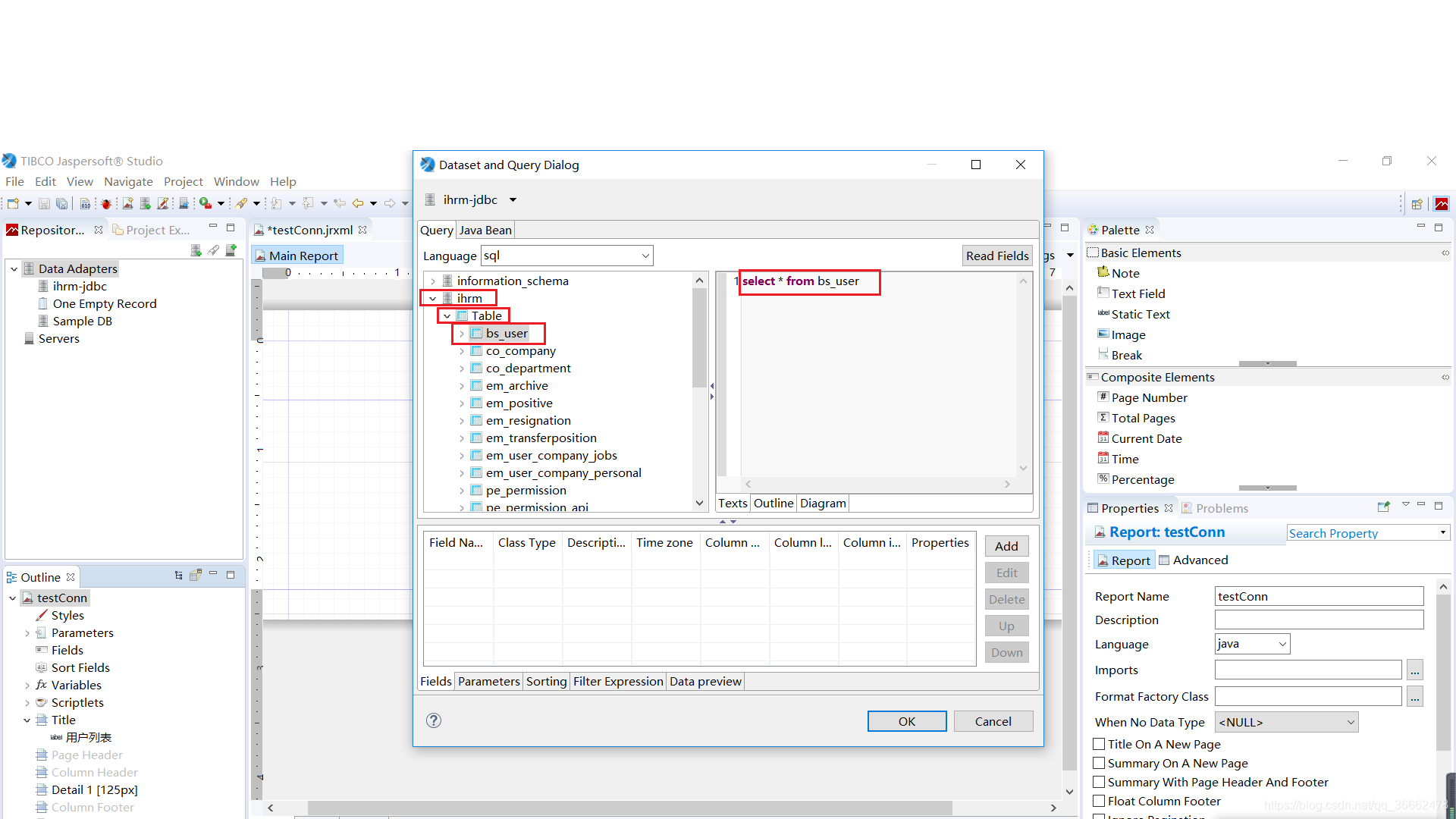The height and width of the screenshot is (819, 1456).
Task: Expand the ihrm database node
Action: [432, 298]
